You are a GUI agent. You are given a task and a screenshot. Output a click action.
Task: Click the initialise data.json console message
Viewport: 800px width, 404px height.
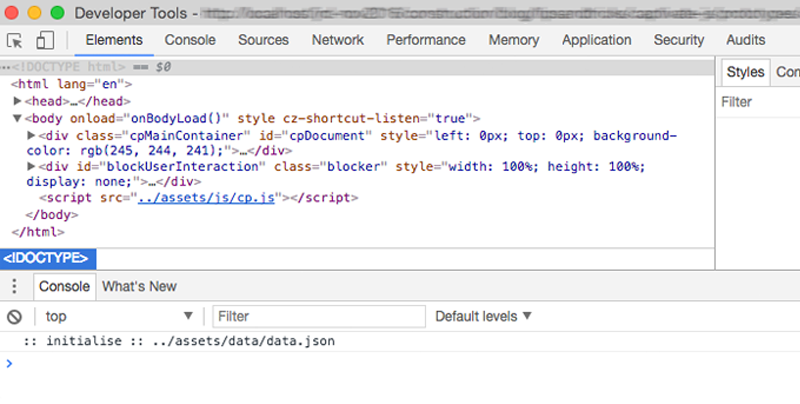click(x=179, y=341)
